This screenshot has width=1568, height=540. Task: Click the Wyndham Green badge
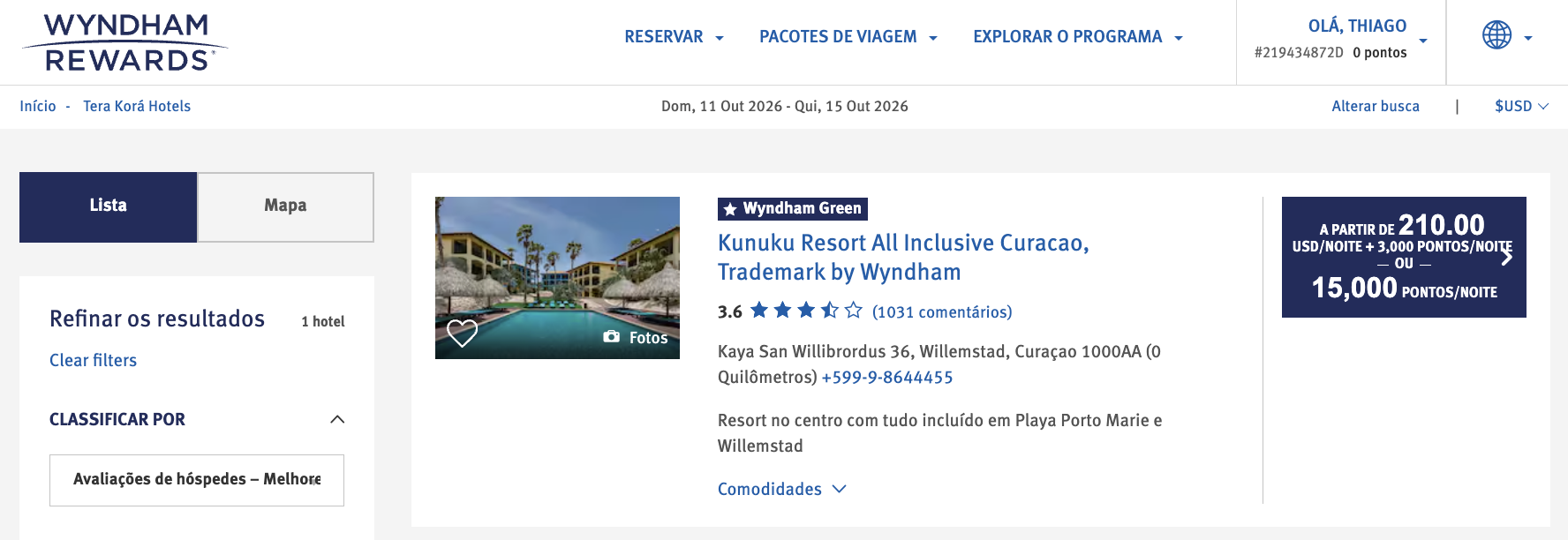[792, 208]
